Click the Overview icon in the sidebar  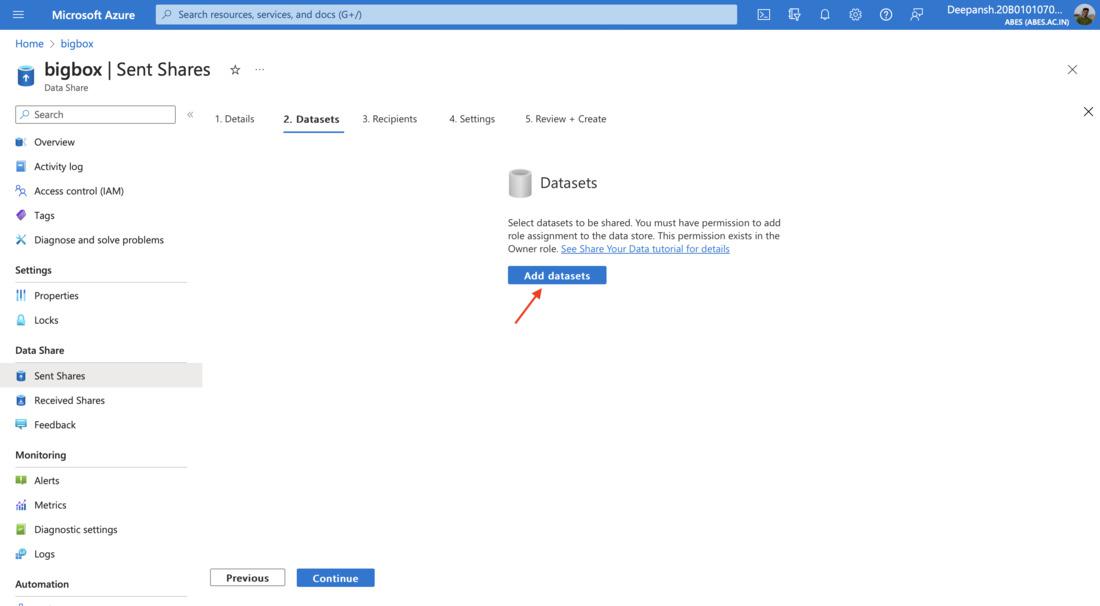(21, 142)
